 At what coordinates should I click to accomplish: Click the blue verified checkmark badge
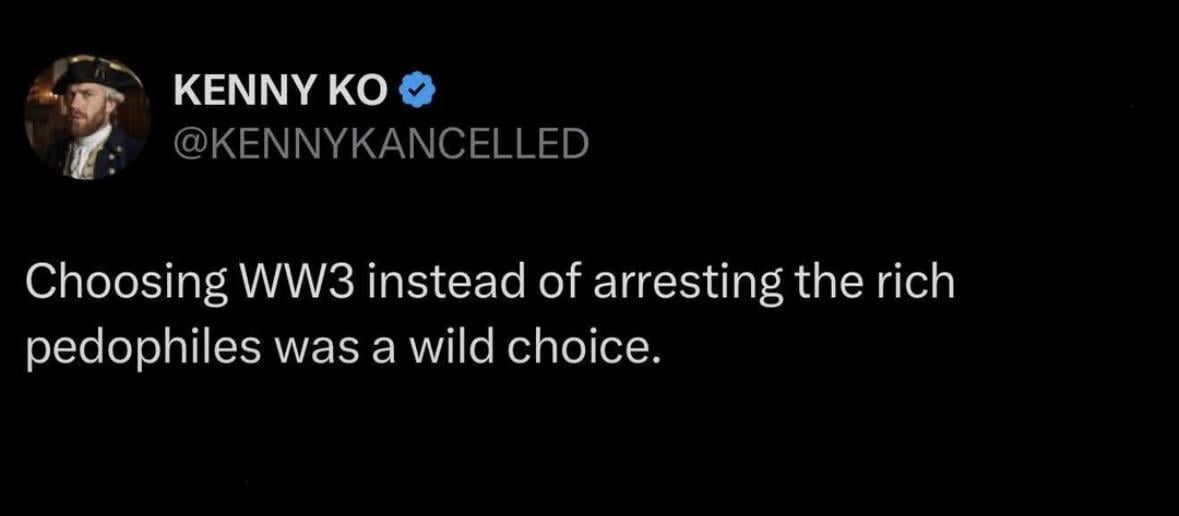(x=417, y=93)
